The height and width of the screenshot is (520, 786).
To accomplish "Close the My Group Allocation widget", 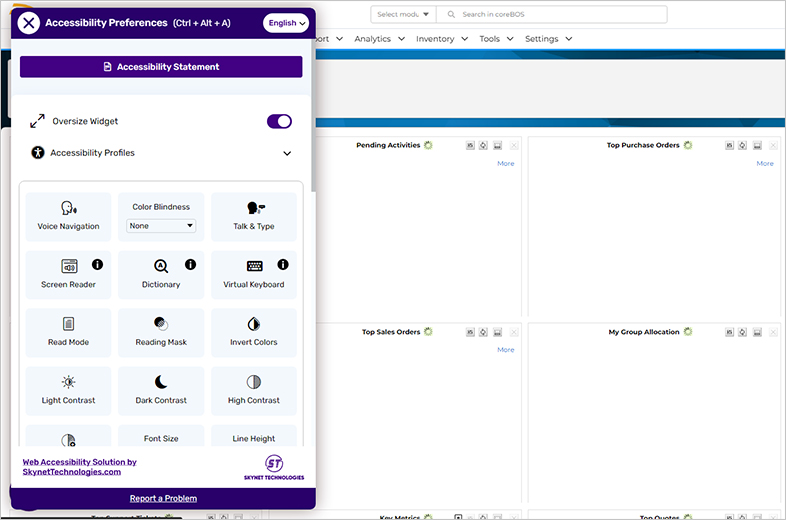I will (773, 332).
